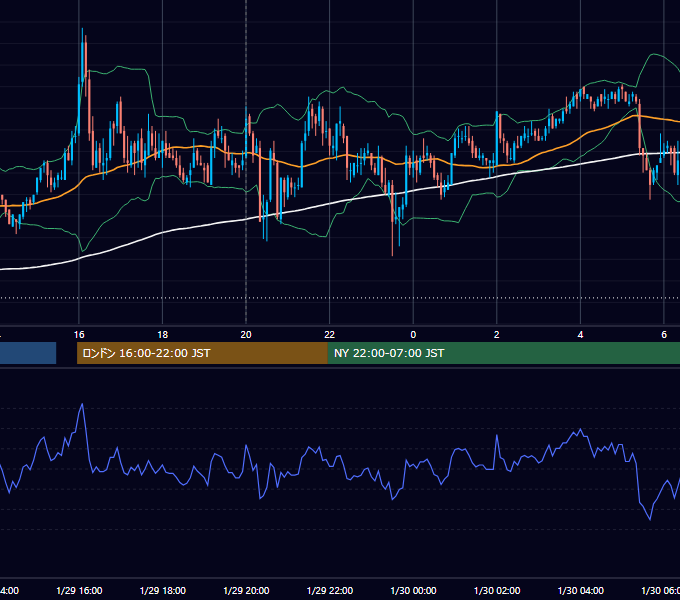Click the 22 hour label on price chart axis
This screenshot has height=600, width=680.
coord(330,335)
